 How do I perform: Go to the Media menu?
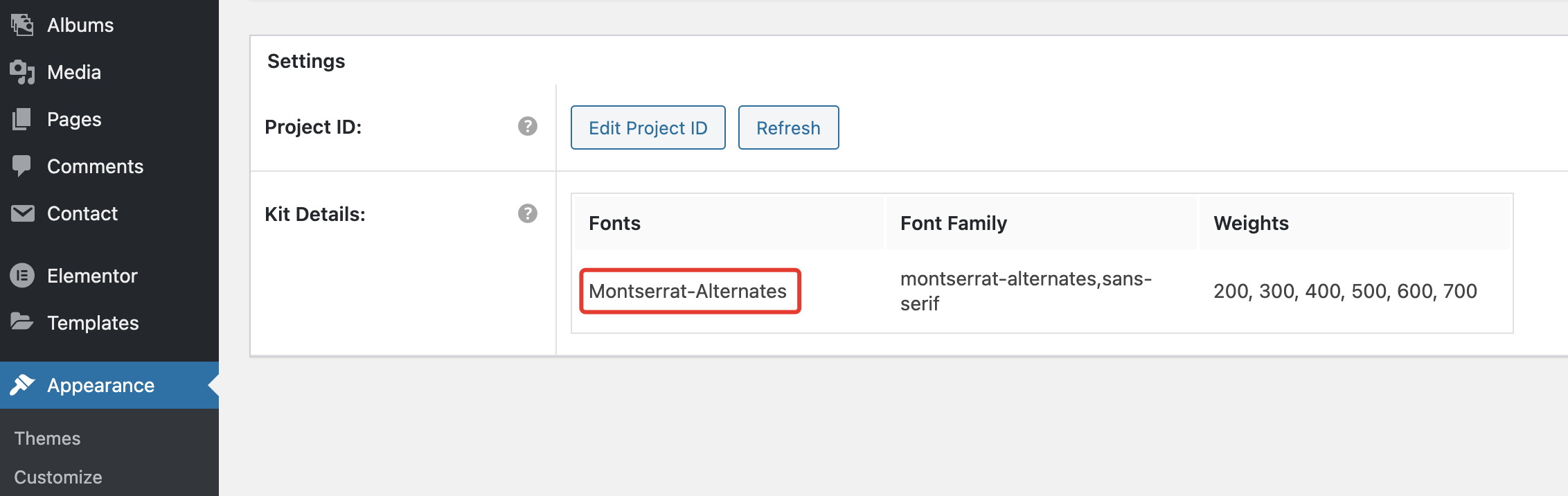tap(74, 72)
